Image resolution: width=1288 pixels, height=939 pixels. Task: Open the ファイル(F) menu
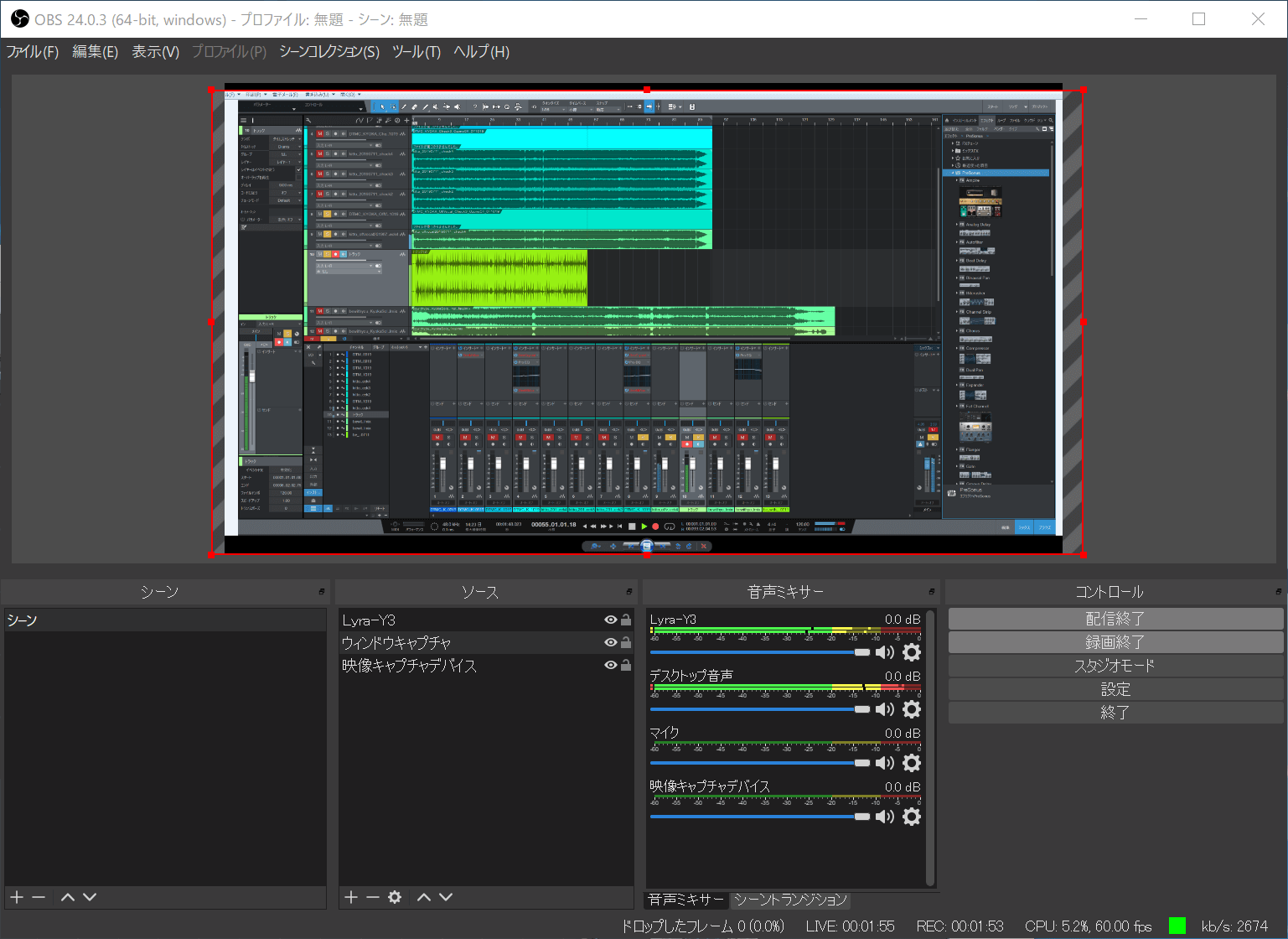click(x=33, y=51)
